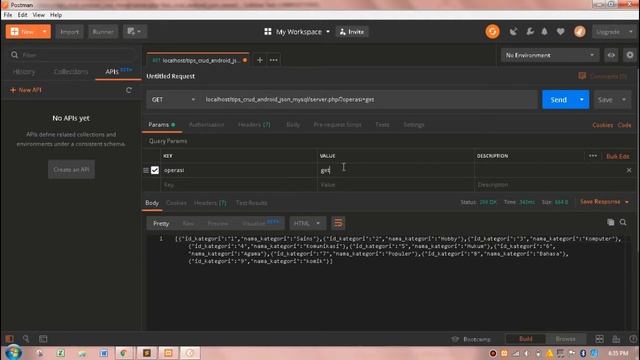Open the File menu
Image resolution: width=640 pixels, height=360 pixels.
coord(8,15)
